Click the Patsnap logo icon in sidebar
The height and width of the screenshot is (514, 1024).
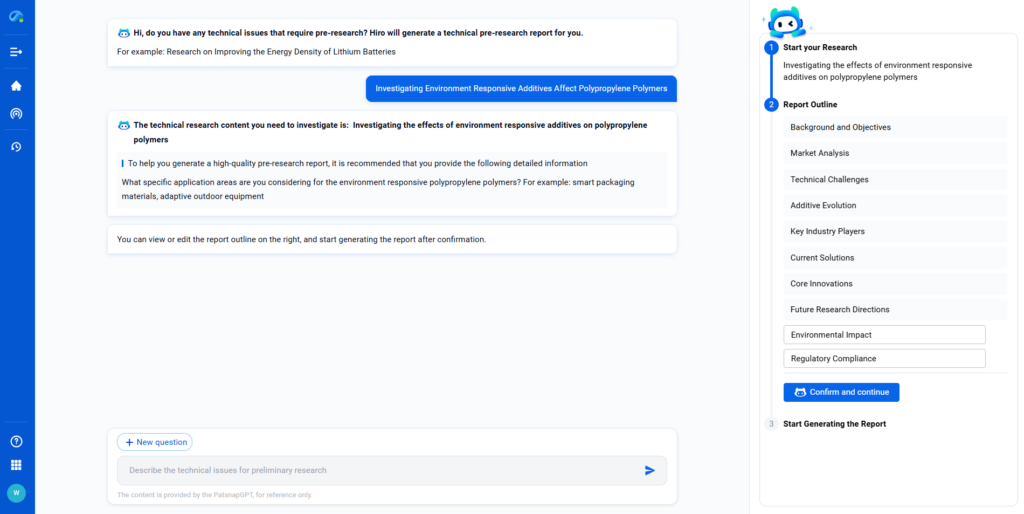pos(16,17)
